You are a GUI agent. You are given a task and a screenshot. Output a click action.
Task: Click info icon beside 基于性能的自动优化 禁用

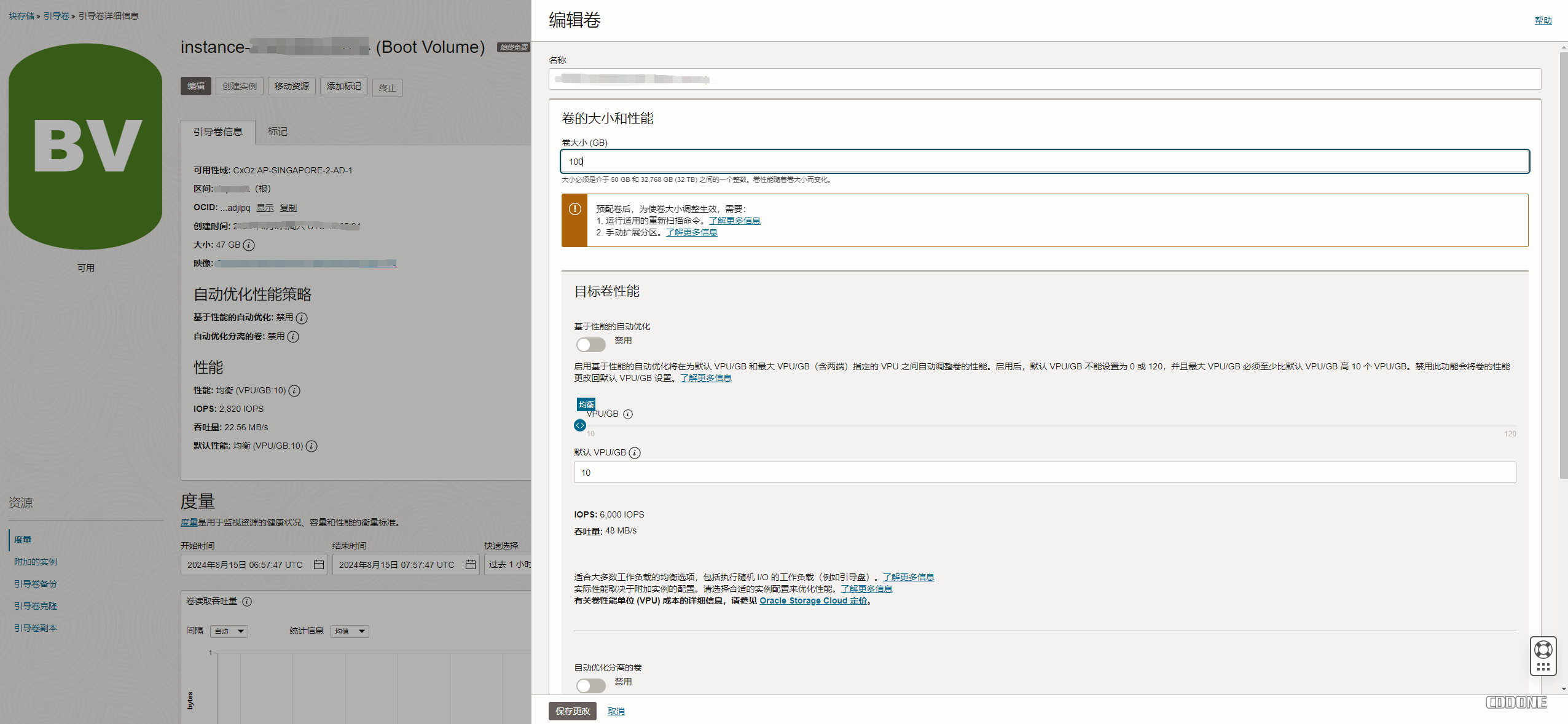point(302,318)
